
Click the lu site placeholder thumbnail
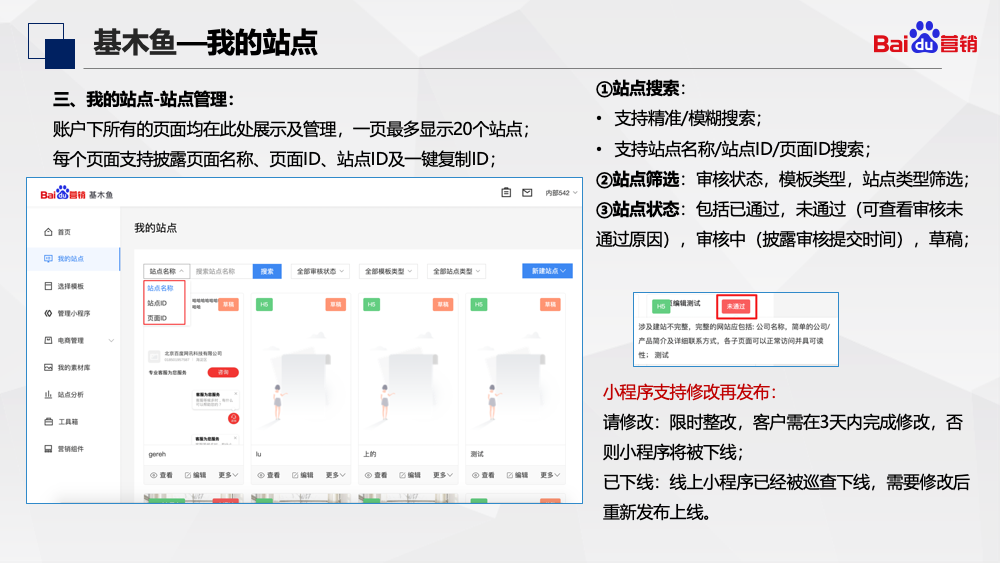[300, 370]
